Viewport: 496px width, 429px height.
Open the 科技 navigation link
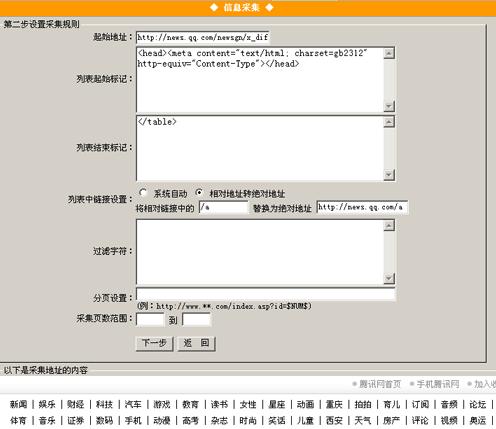(104, 404)
